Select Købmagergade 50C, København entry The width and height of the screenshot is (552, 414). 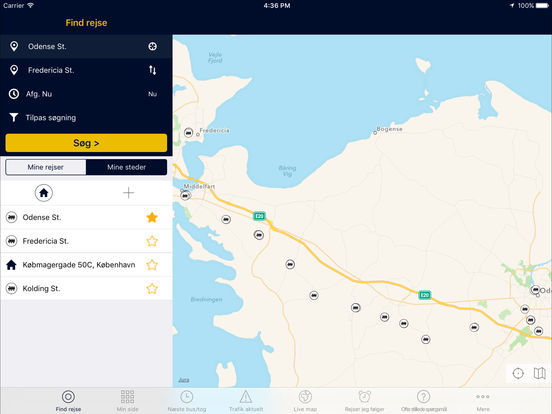pyautogui.click(x=86, y=265)
